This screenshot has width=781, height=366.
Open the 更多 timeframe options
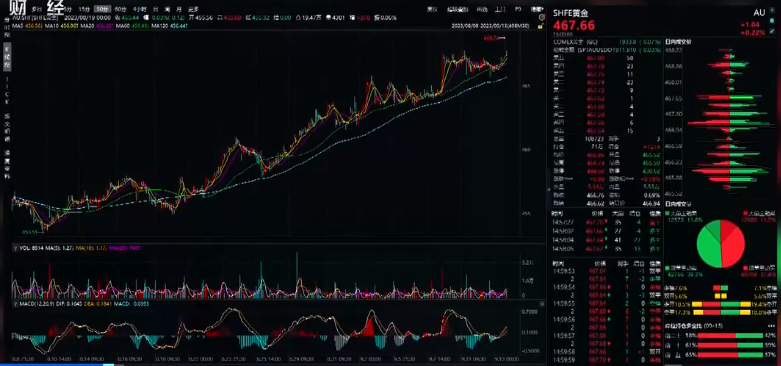pyautogui.click(x=193, y=9)
